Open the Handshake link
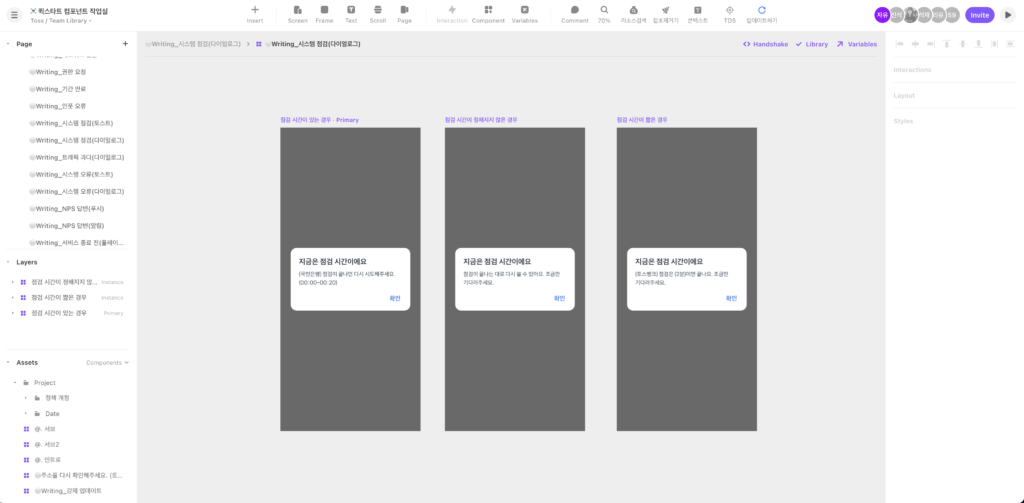 pyautogui.click(x=765, y=44)
